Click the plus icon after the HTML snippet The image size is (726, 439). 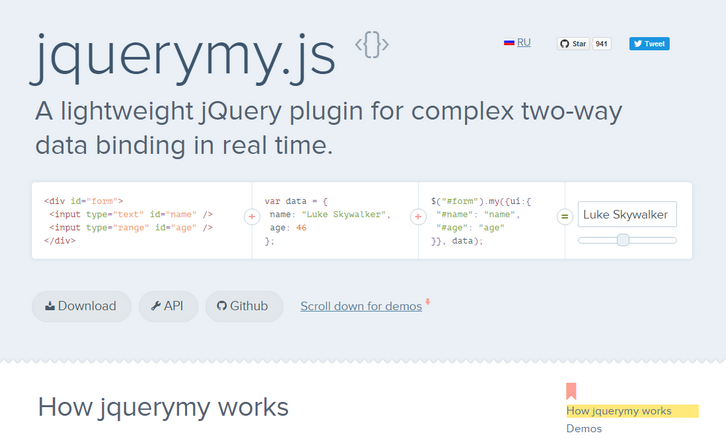pos(251,216)
